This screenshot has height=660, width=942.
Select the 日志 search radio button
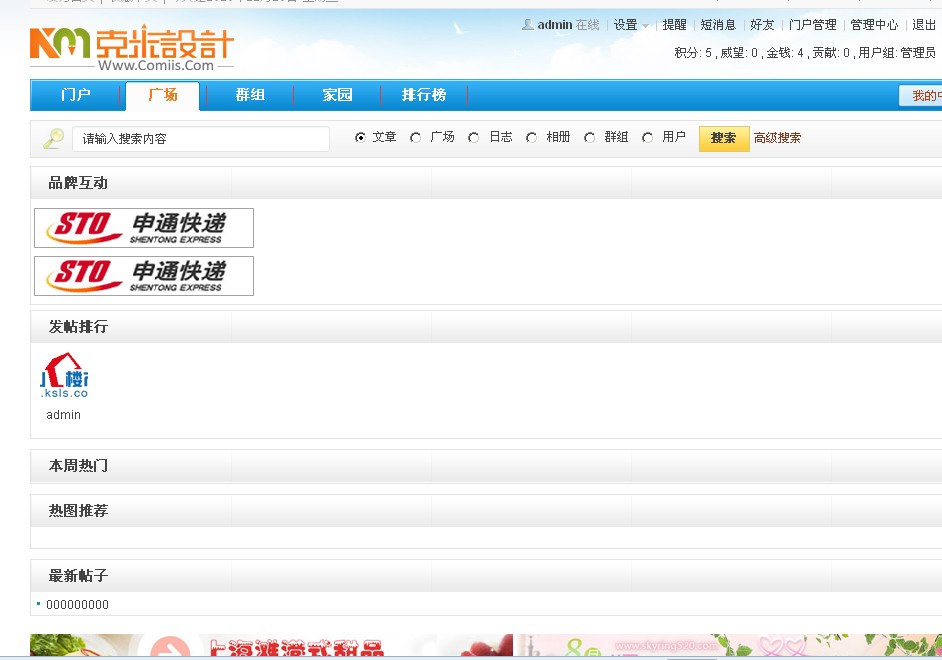[x=473, y=138]
